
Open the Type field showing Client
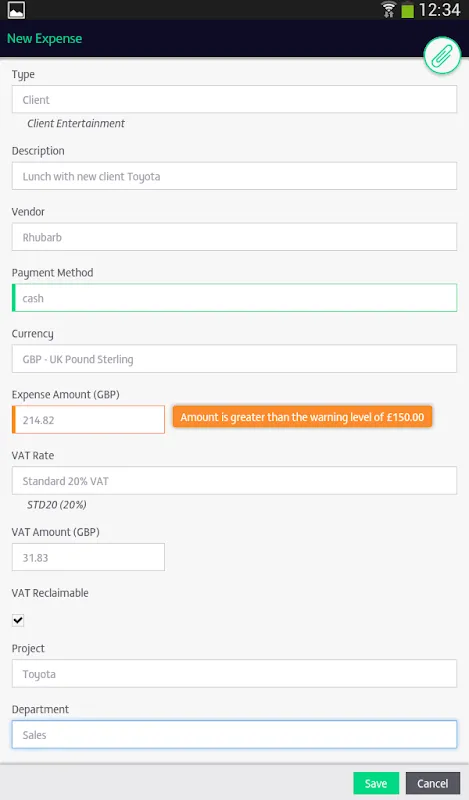[234, 99]
